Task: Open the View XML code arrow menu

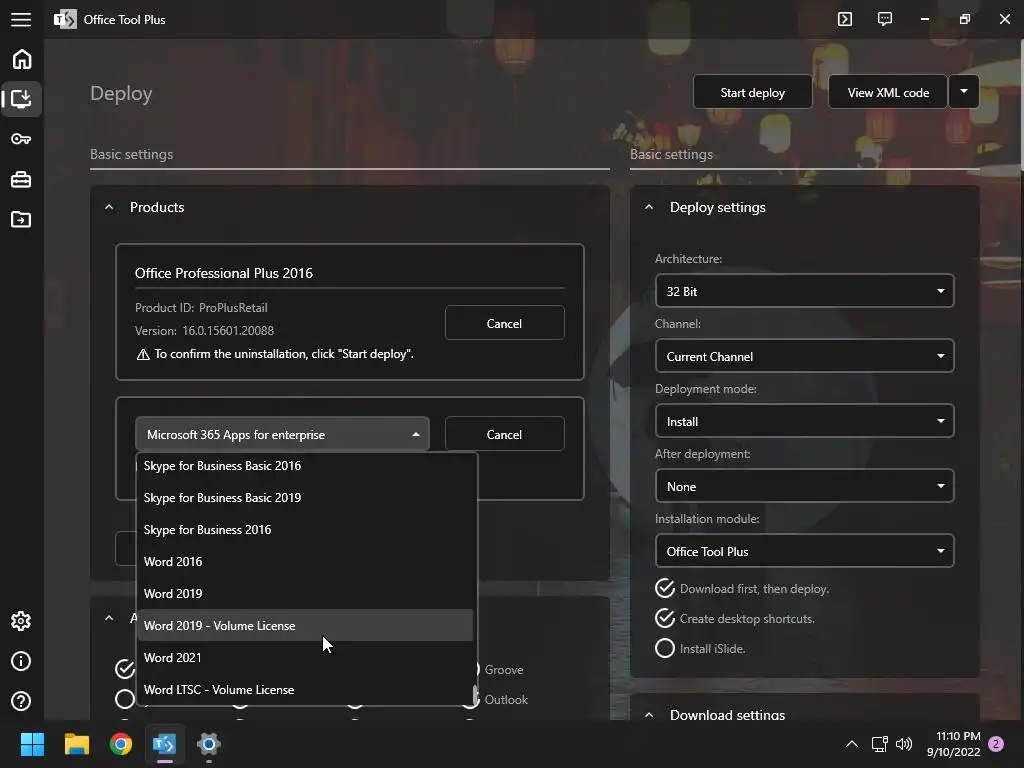Action: tap(963, 92)
